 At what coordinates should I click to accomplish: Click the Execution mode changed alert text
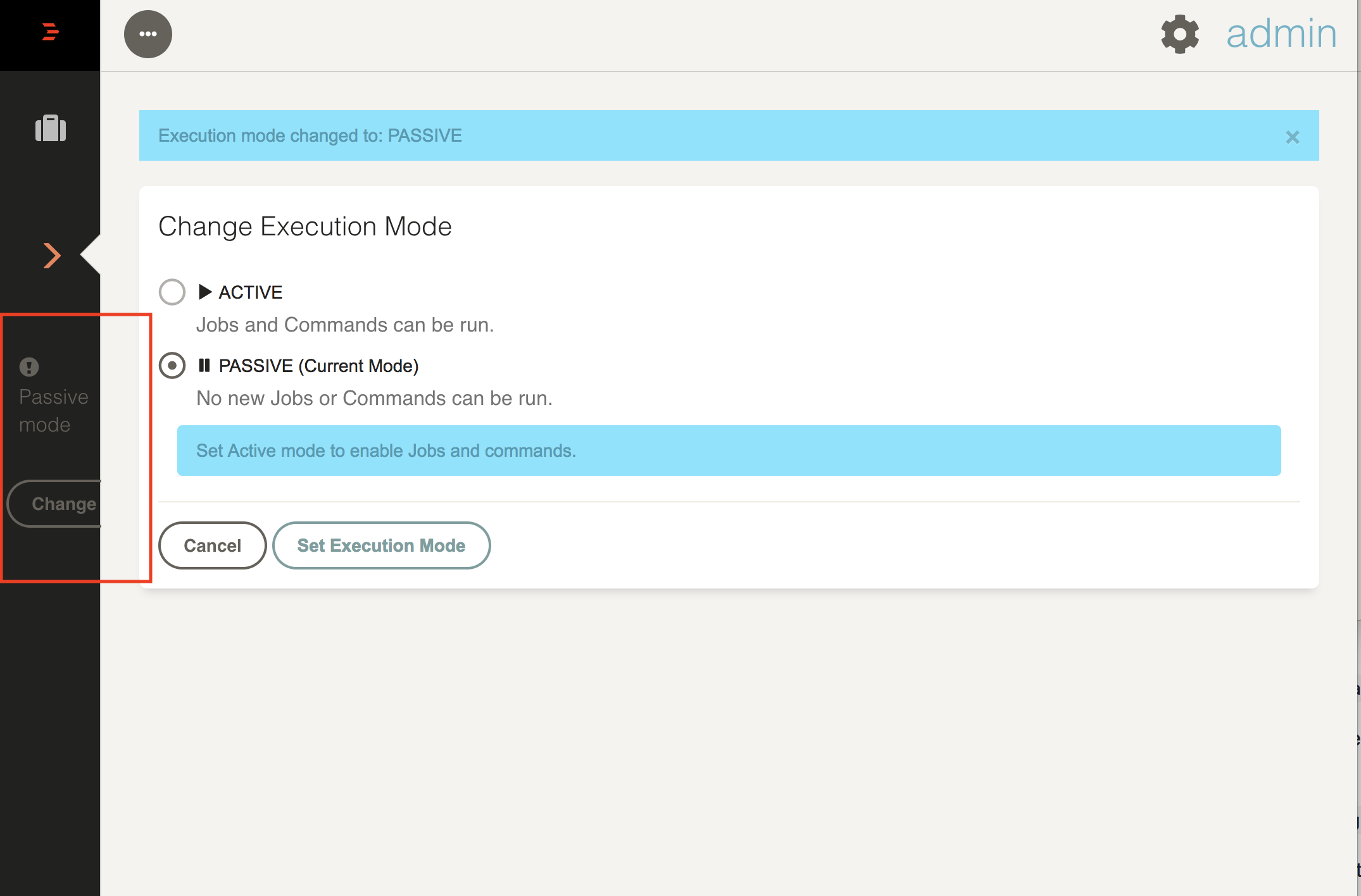tap(310, 135)
